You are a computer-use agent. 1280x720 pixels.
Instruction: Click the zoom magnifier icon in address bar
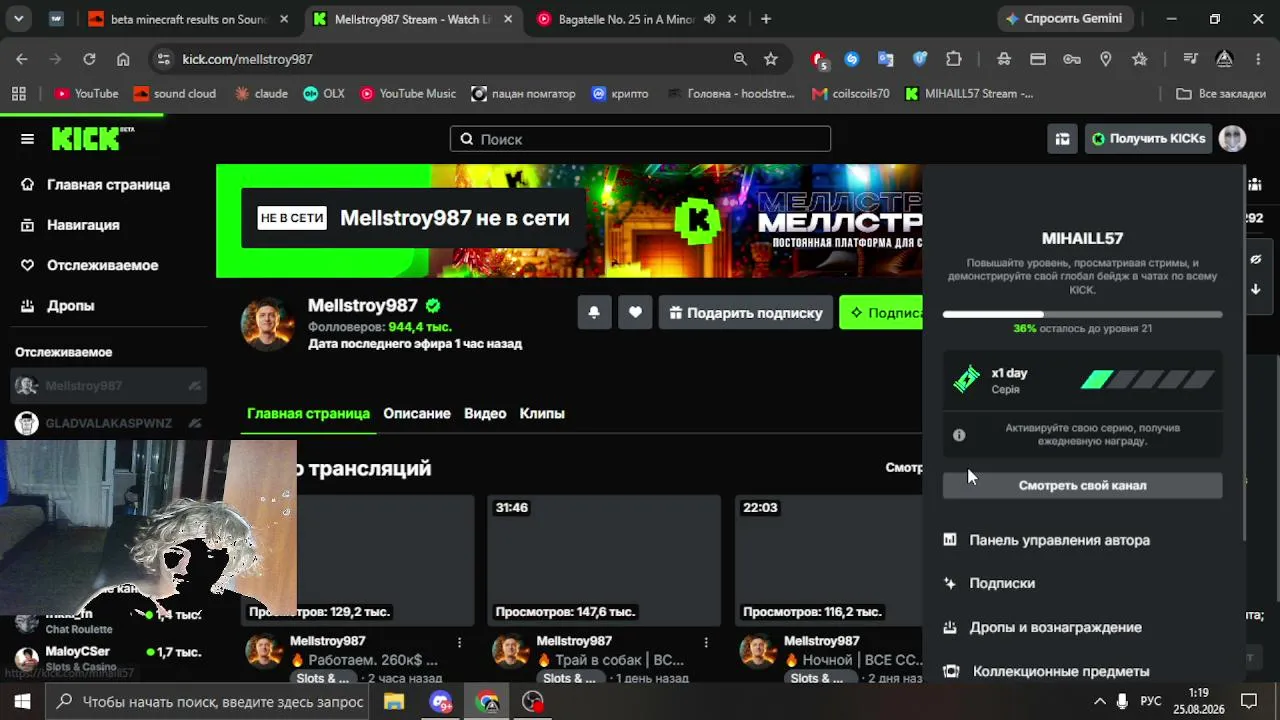tap(740, 59)
